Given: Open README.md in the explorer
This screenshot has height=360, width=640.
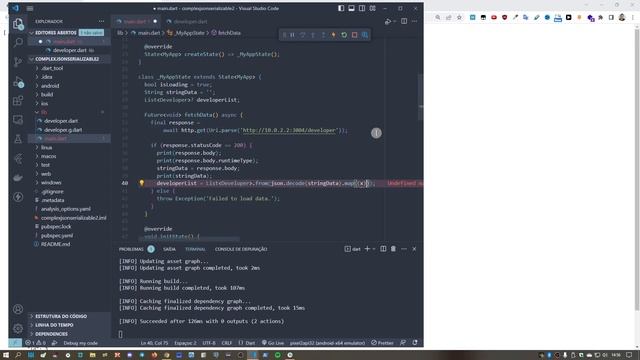Looking at the screenshot, I should click(x=56, y=244).
